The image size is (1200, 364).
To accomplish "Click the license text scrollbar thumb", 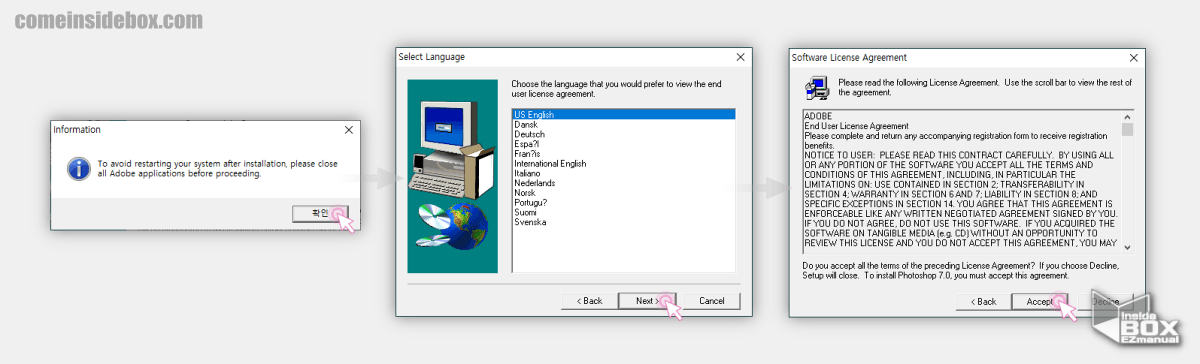I will tap(1127, 129).
